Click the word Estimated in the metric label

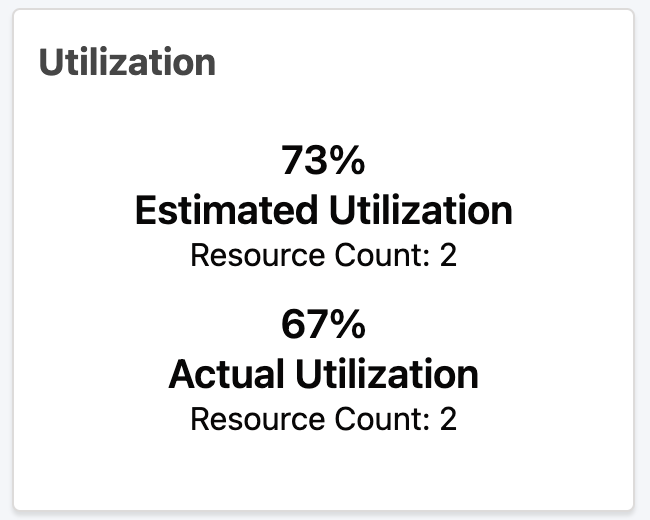tap(227, 211)
